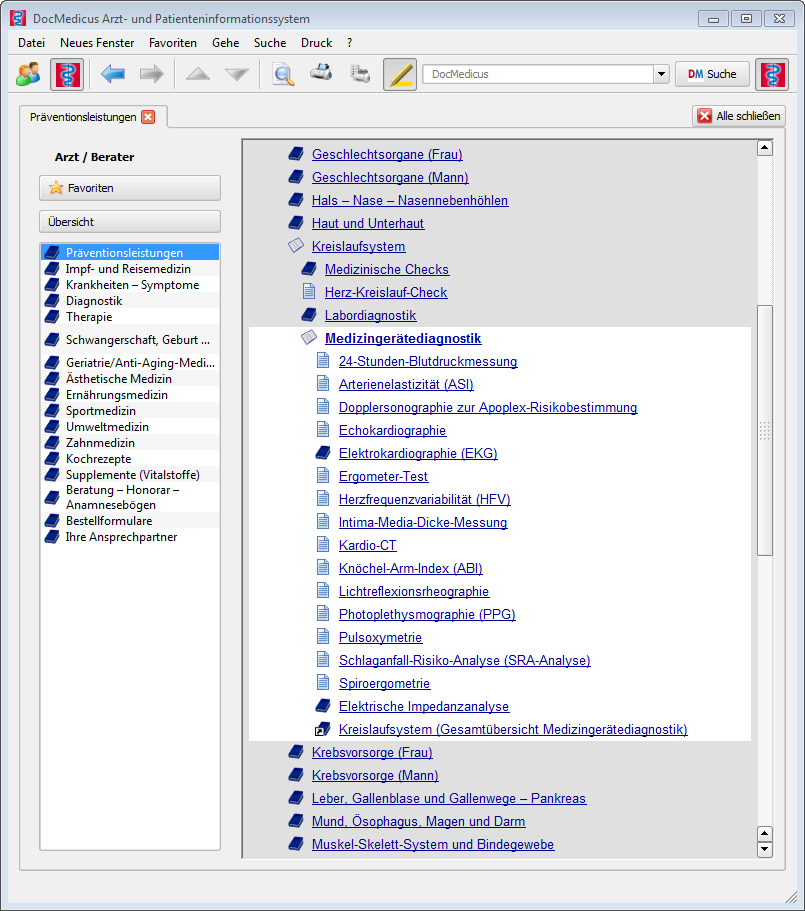Screen dimensions: 805x911
Task: Click book icon beside Krebsvorsorge (Frau)
Action: [296, 752]
